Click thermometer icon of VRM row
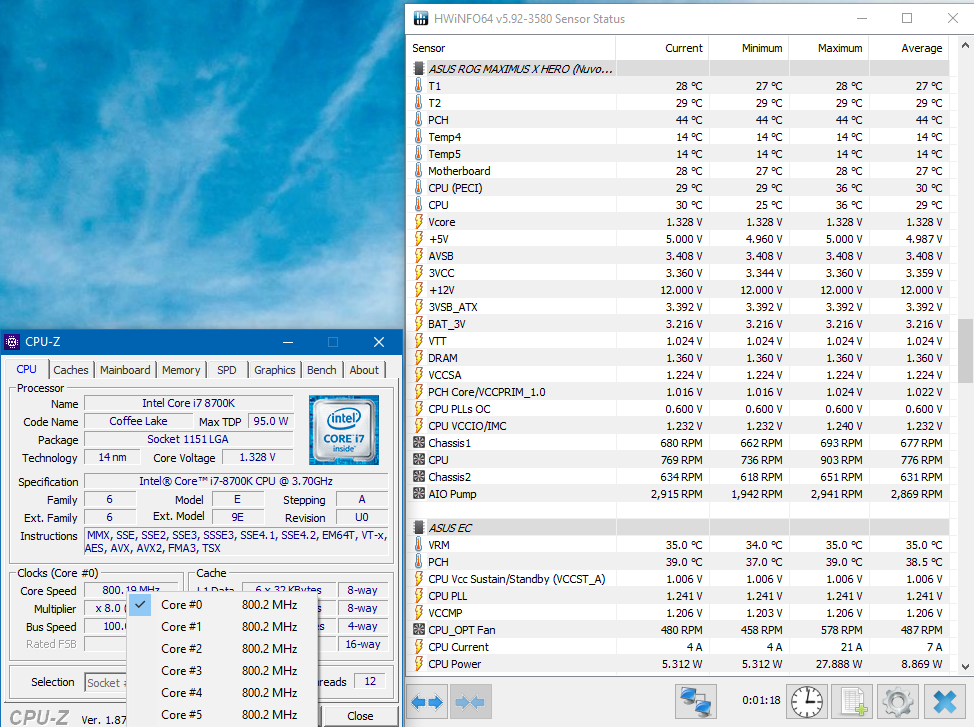This screenshot has height=727, width=974. (419, 545)
